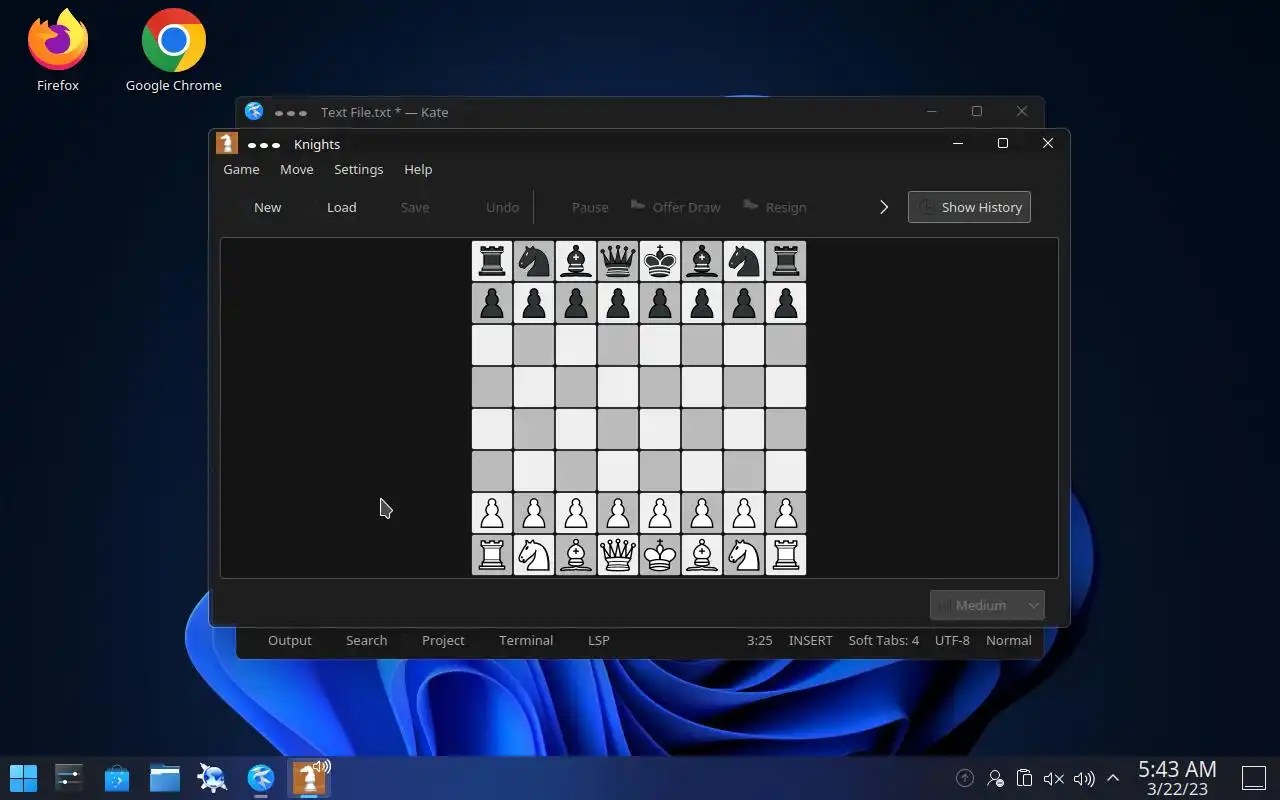Switch to Kate from the taskbar

tap(261, 777)
